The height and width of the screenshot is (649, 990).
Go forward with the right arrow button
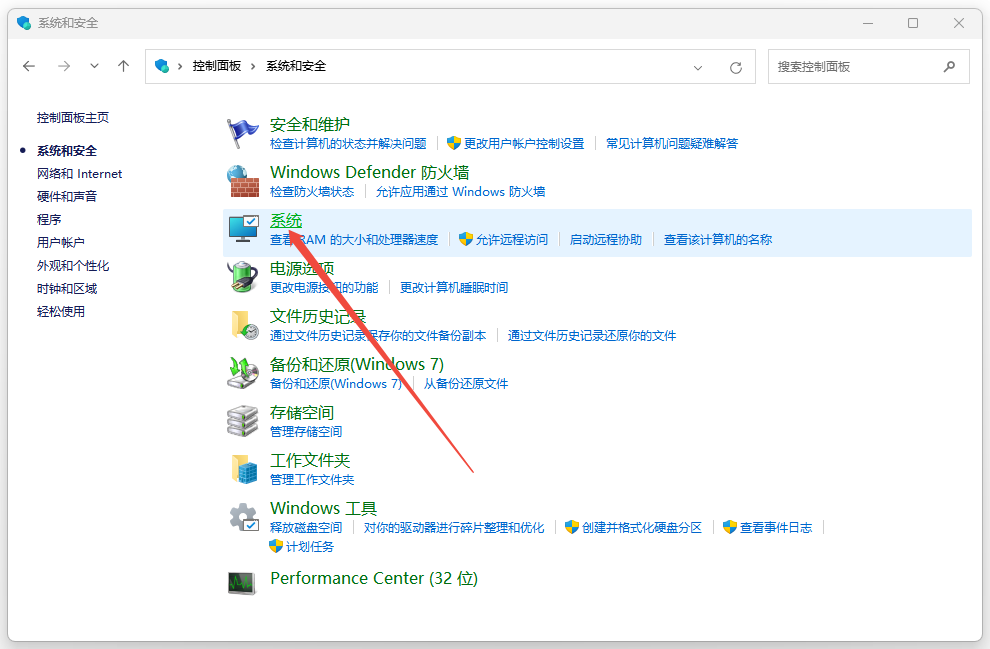click(64, 66)
